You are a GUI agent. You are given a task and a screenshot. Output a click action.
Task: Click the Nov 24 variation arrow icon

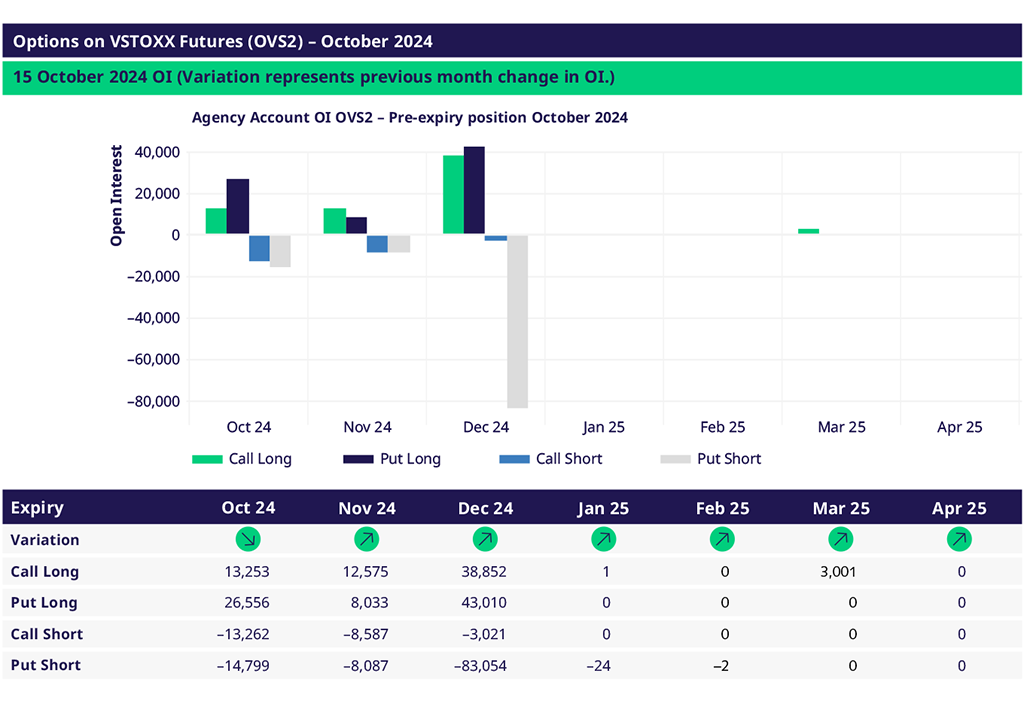click(x=366, y=540)
